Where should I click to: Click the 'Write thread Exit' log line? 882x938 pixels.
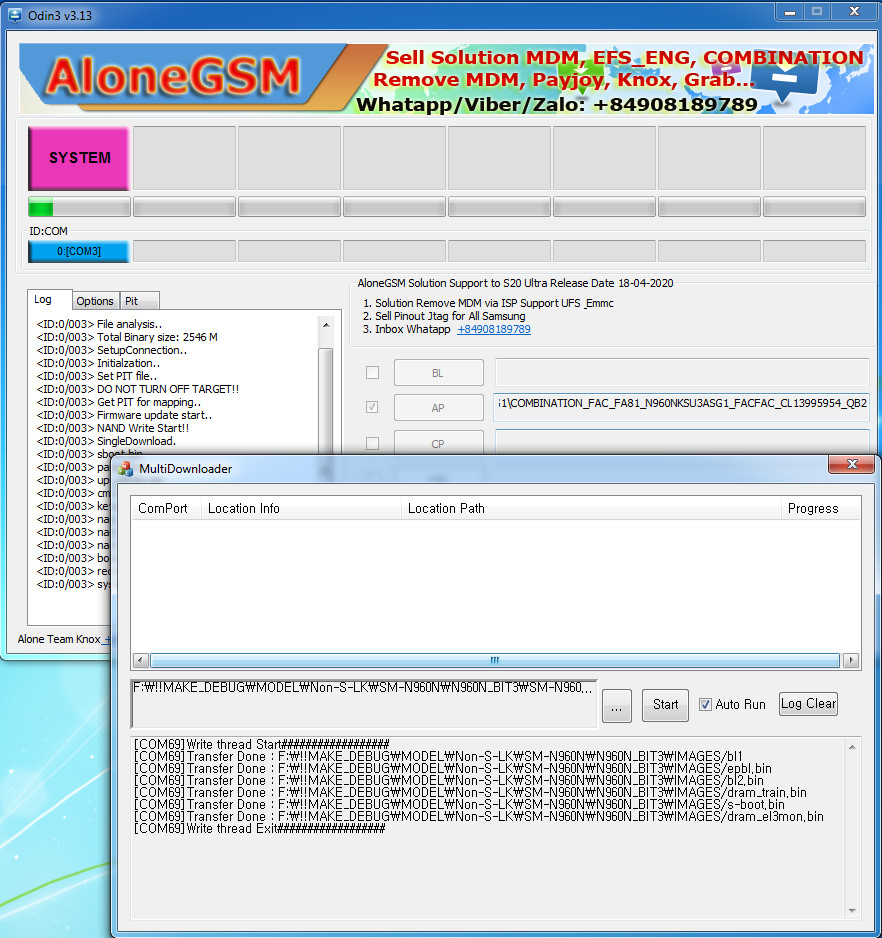pyautogui.click(x=260, y=829)
